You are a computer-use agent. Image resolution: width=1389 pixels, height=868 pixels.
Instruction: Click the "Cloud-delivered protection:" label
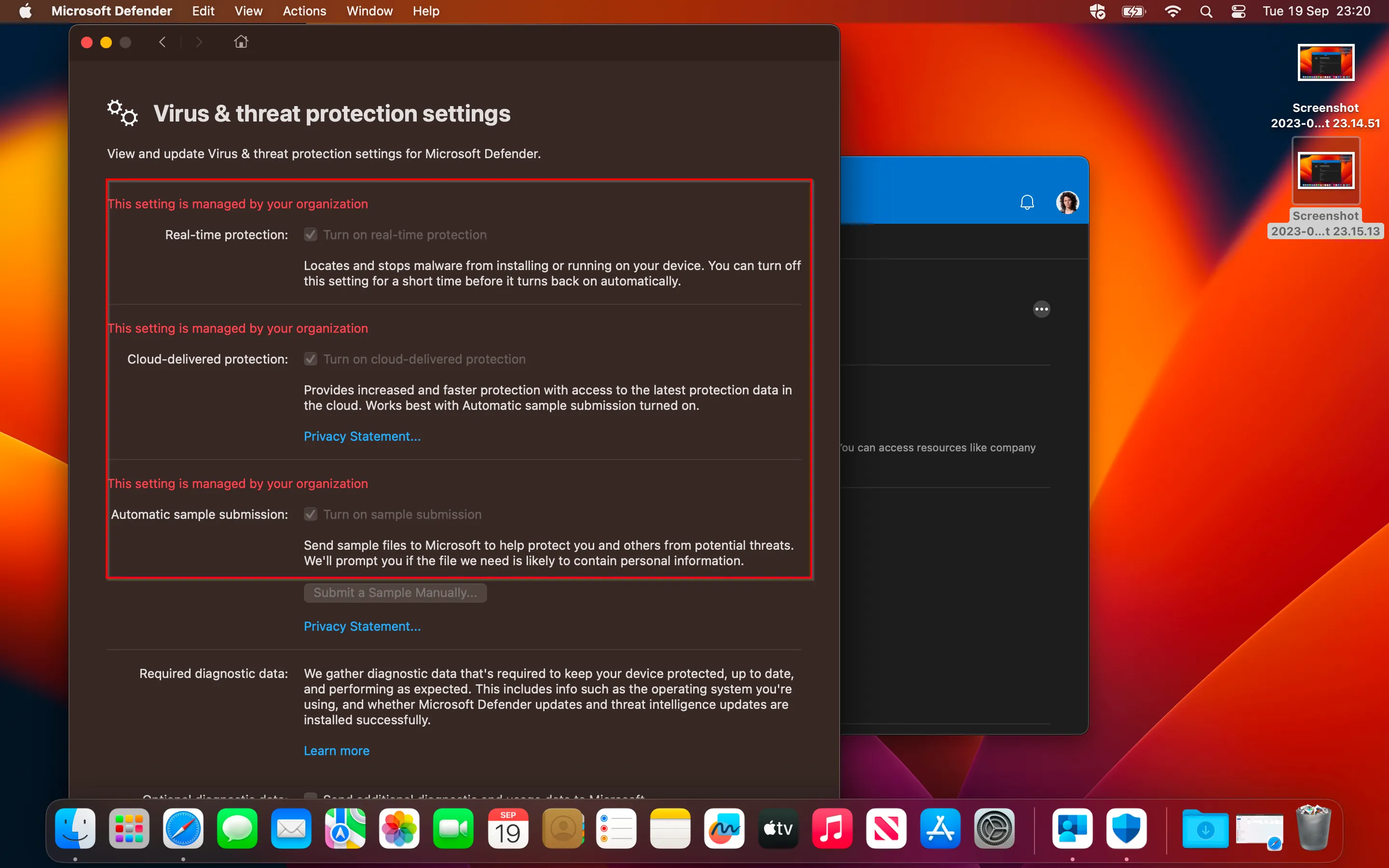pyautogui.click(x=208, y=359)
